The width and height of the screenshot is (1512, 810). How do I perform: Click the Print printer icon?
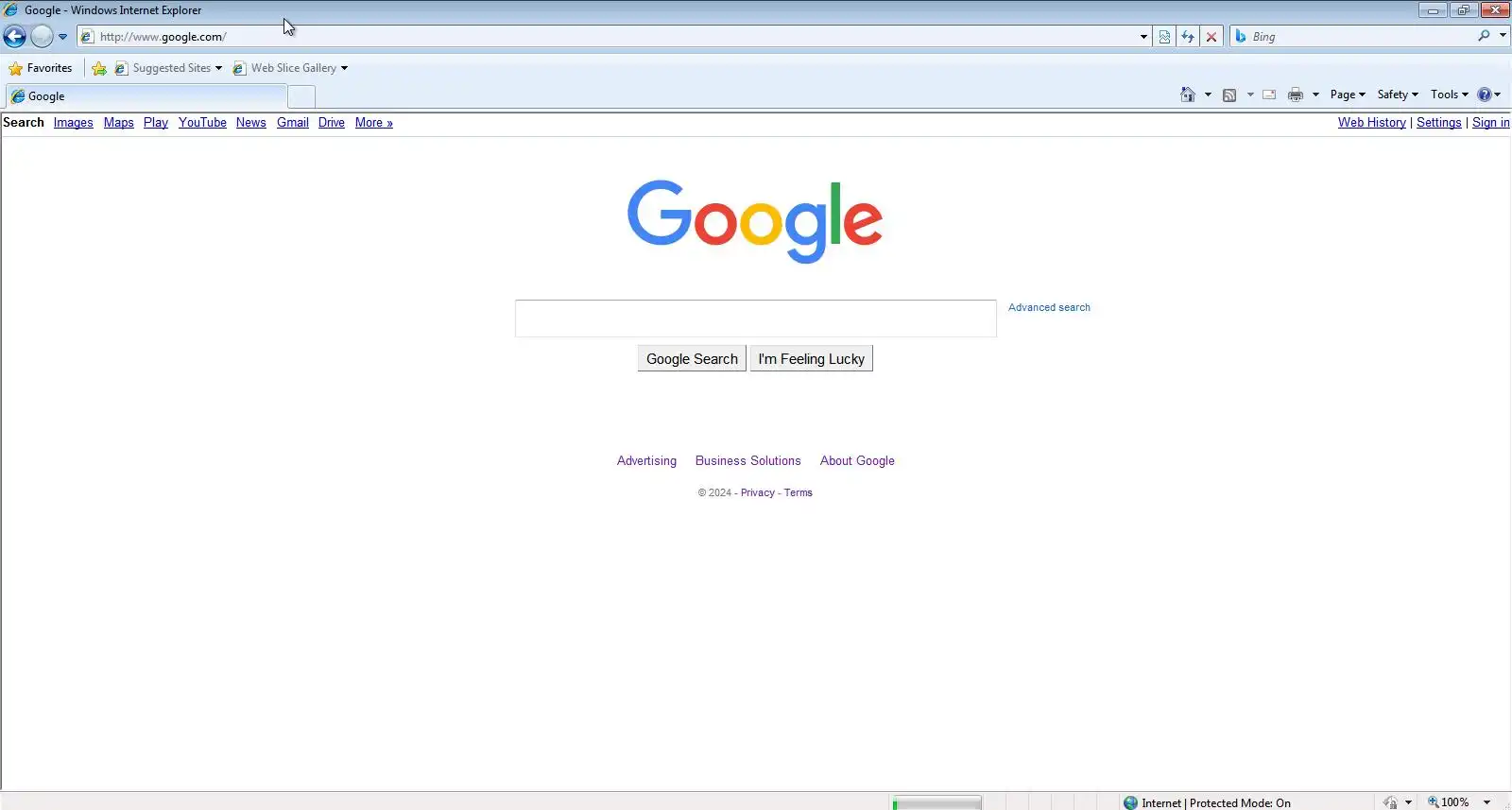coord(1296,95)
